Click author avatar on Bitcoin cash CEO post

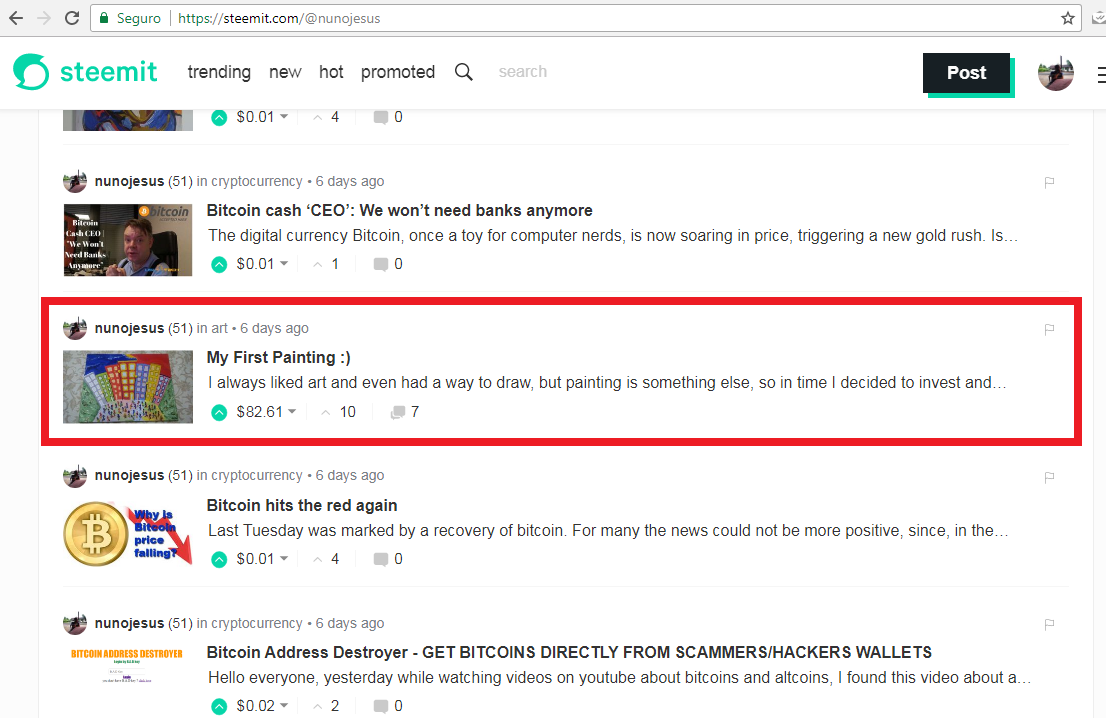pos(75,181)
